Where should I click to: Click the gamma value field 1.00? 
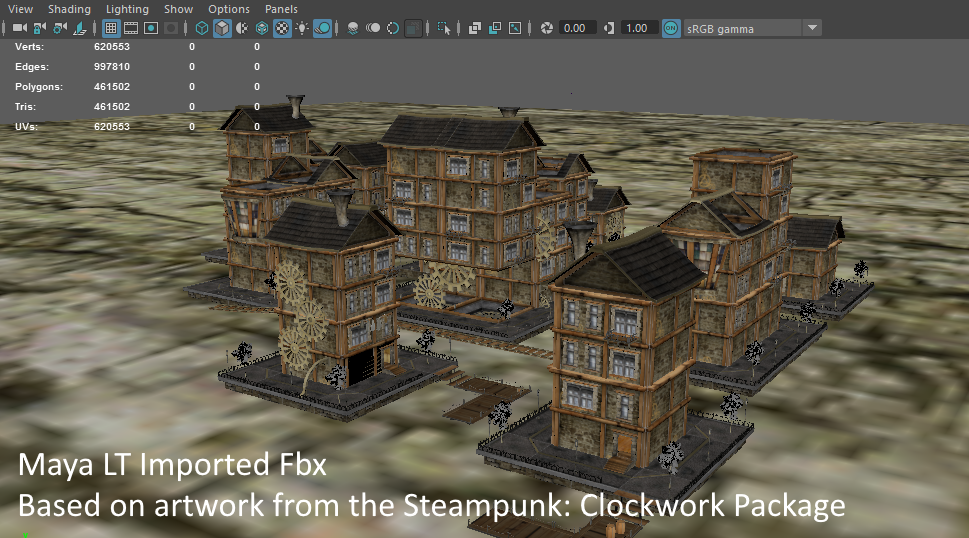tap(639, 28)
